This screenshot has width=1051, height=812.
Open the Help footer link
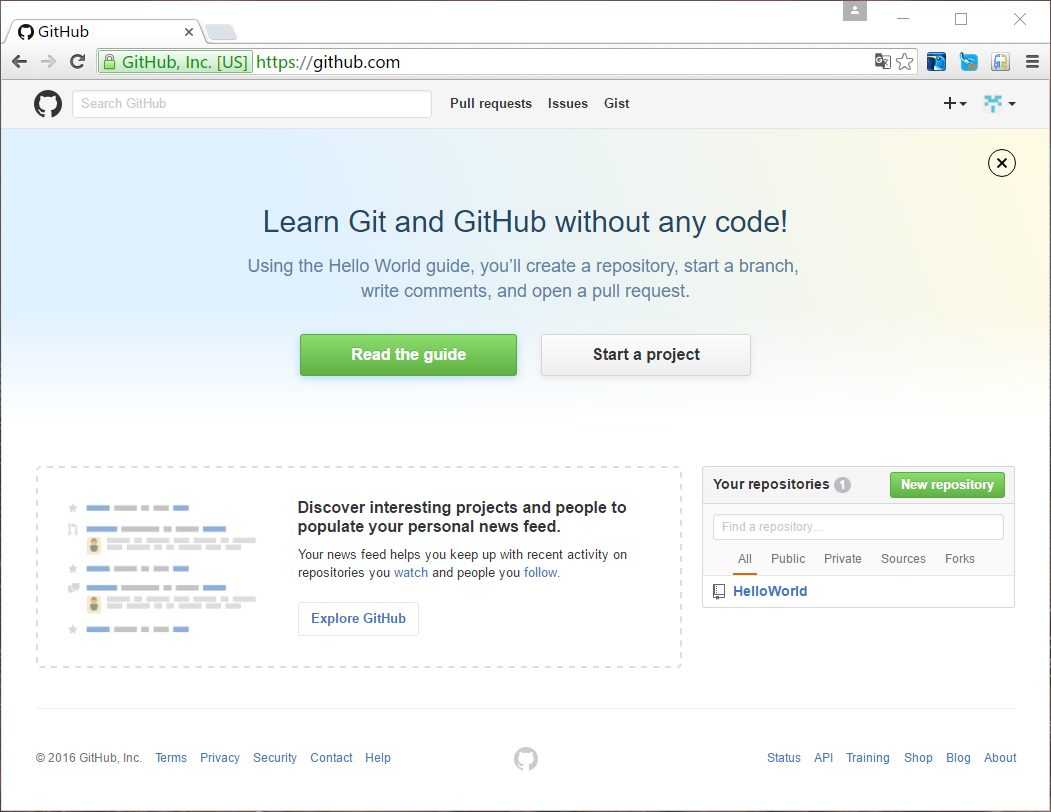377,758
